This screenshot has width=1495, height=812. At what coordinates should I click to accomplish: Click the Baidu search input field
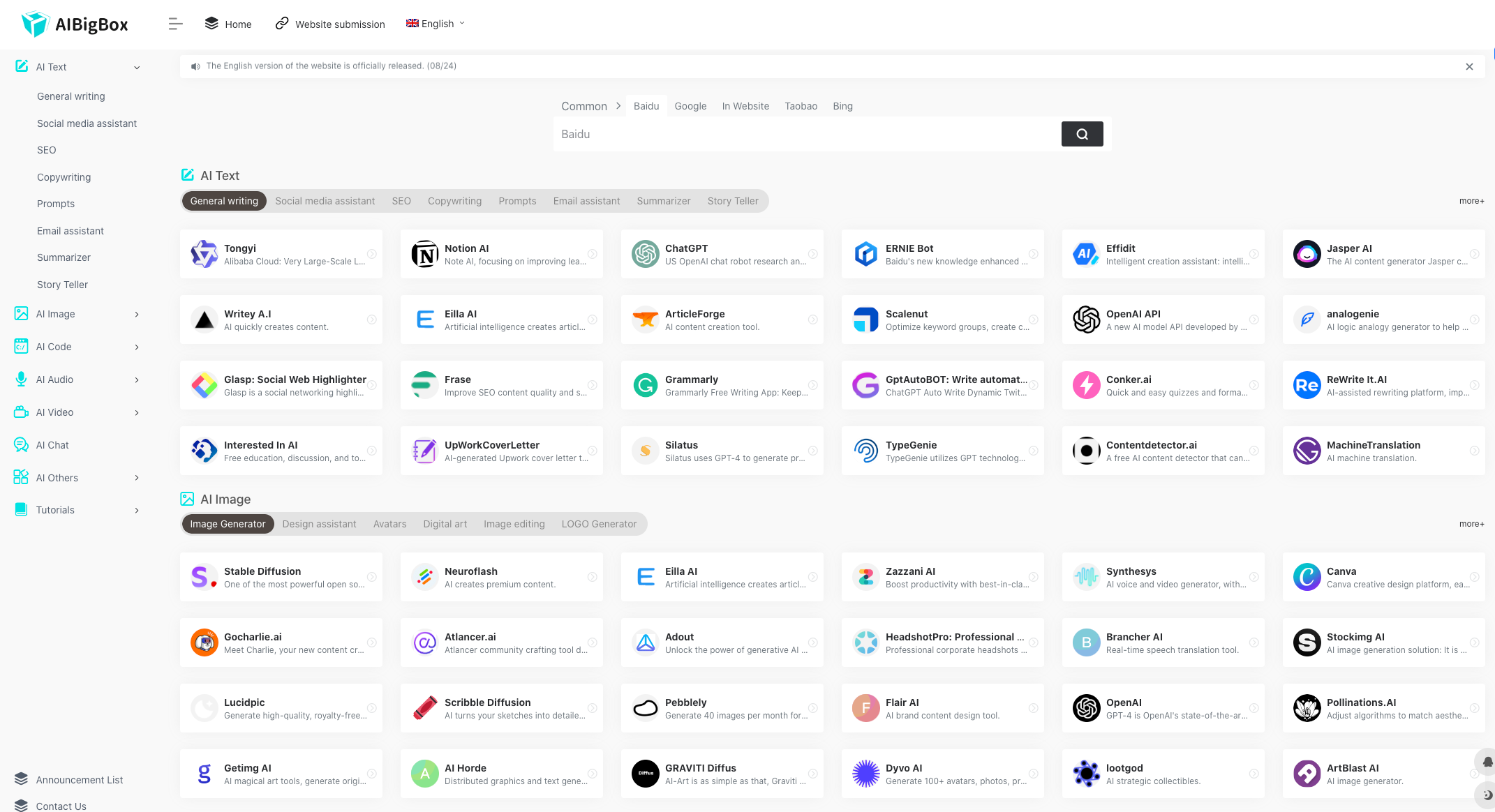point(806,134)
